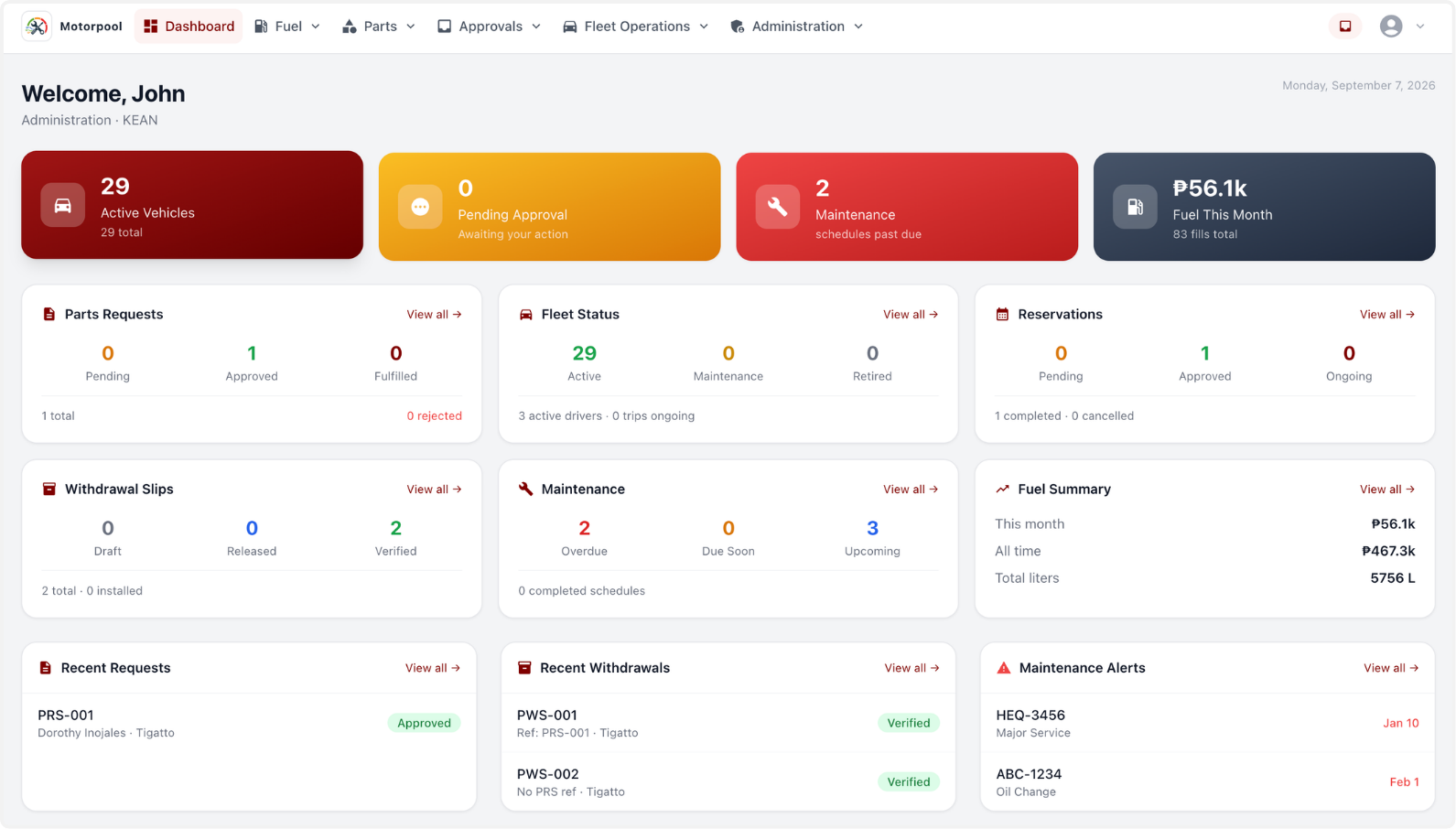The image size is (1456, 829).
Task: Expand the Fuel dropdown menu
Action: click(287, 27)
